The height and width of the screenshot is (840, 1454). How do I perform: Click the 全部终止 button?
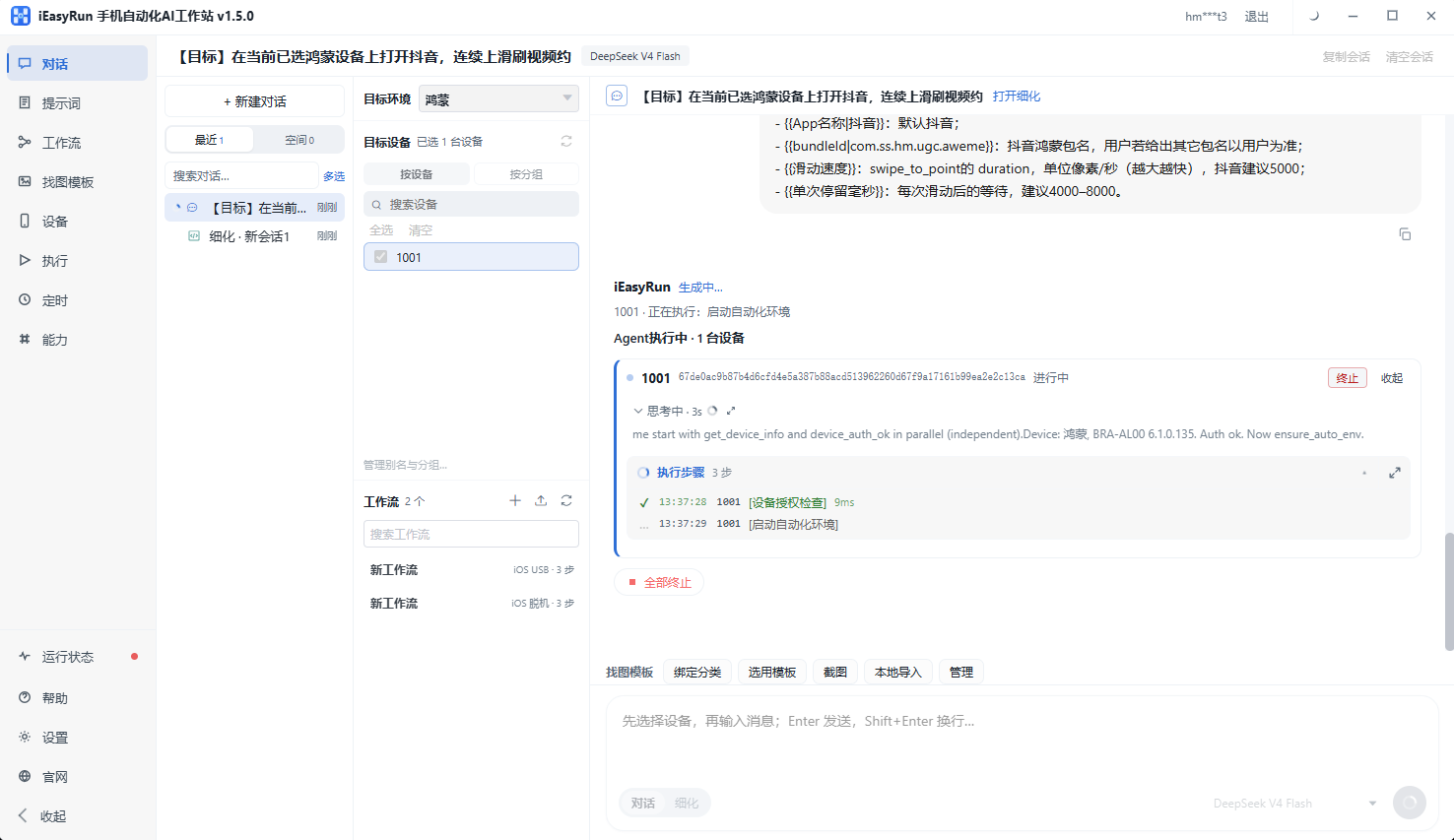point(659,582)
